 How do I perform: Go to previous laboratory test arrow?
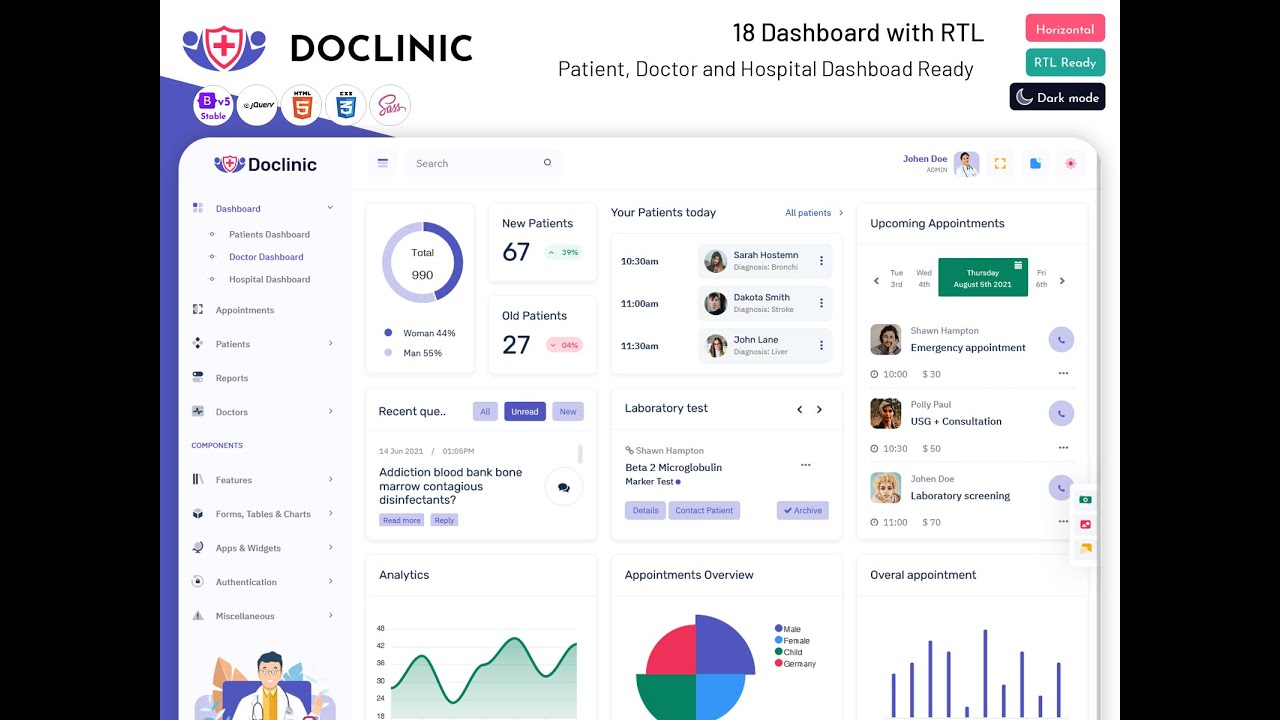[799, 409]
